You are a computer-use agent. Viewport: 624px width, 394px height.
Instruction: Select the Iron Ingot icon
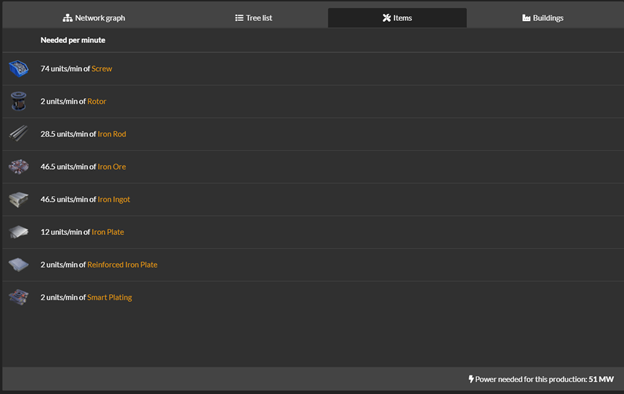click(19, 199)
